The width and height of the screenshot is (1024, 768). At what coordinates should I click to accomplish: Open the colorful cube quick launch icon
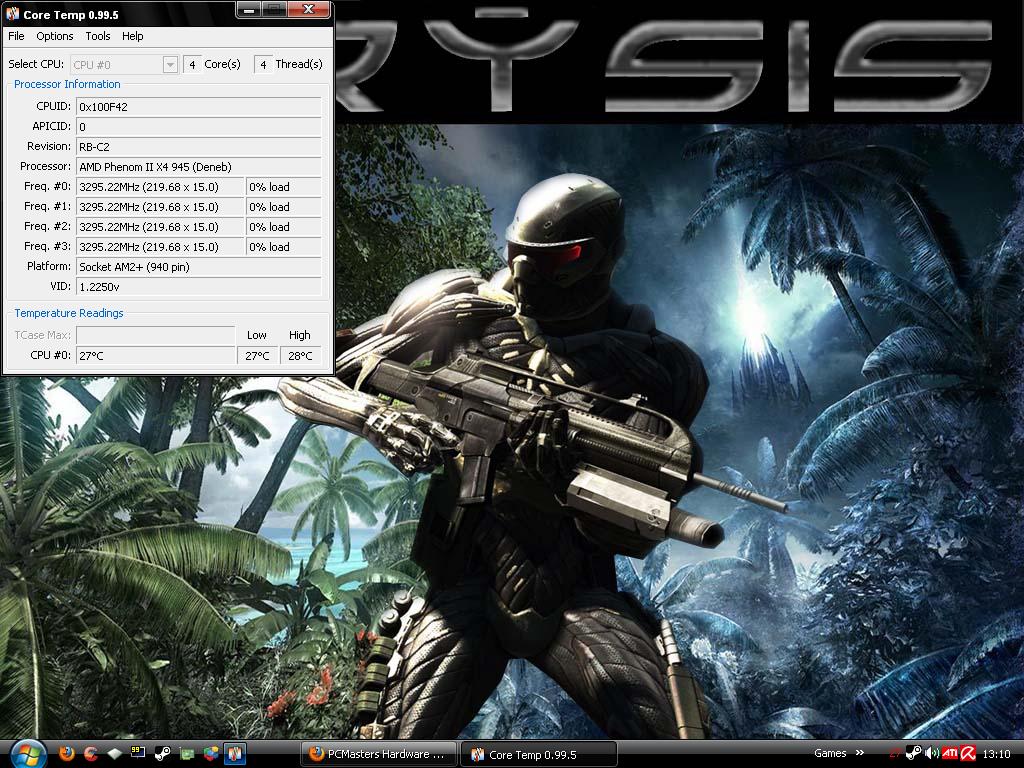(x=210, y=754)
